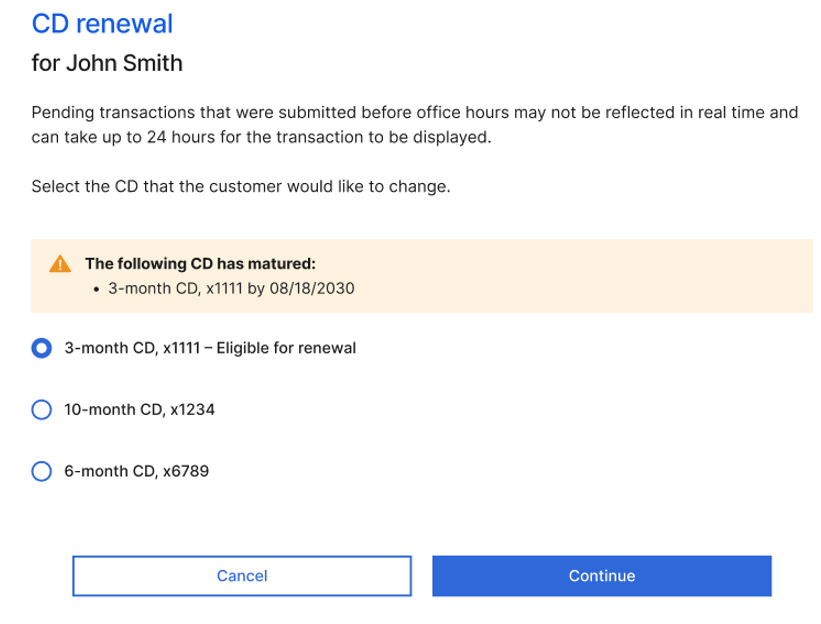Pick the 6-month CD x6789 radio option
This screenshot has height=624, width=821.
41,471
